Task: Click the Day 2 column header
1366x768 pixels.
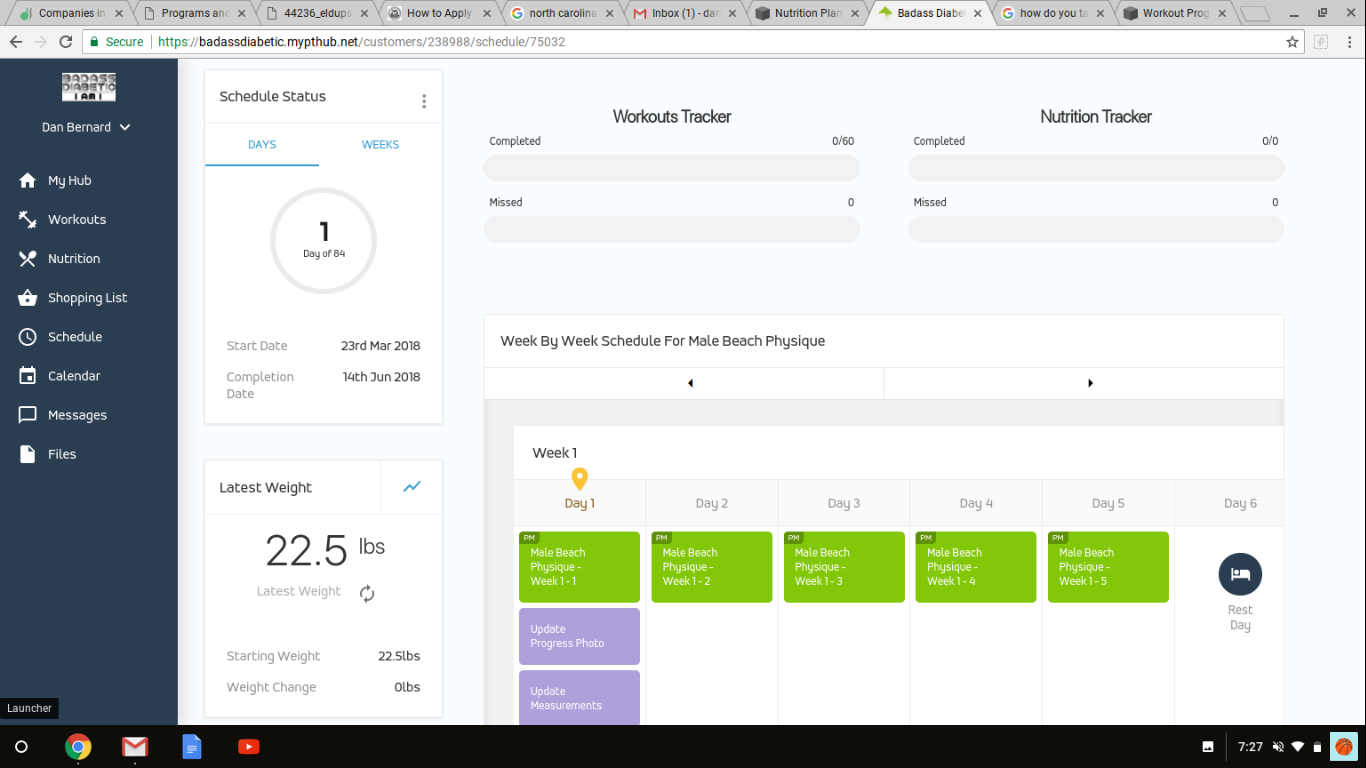Action: [712, 503]
